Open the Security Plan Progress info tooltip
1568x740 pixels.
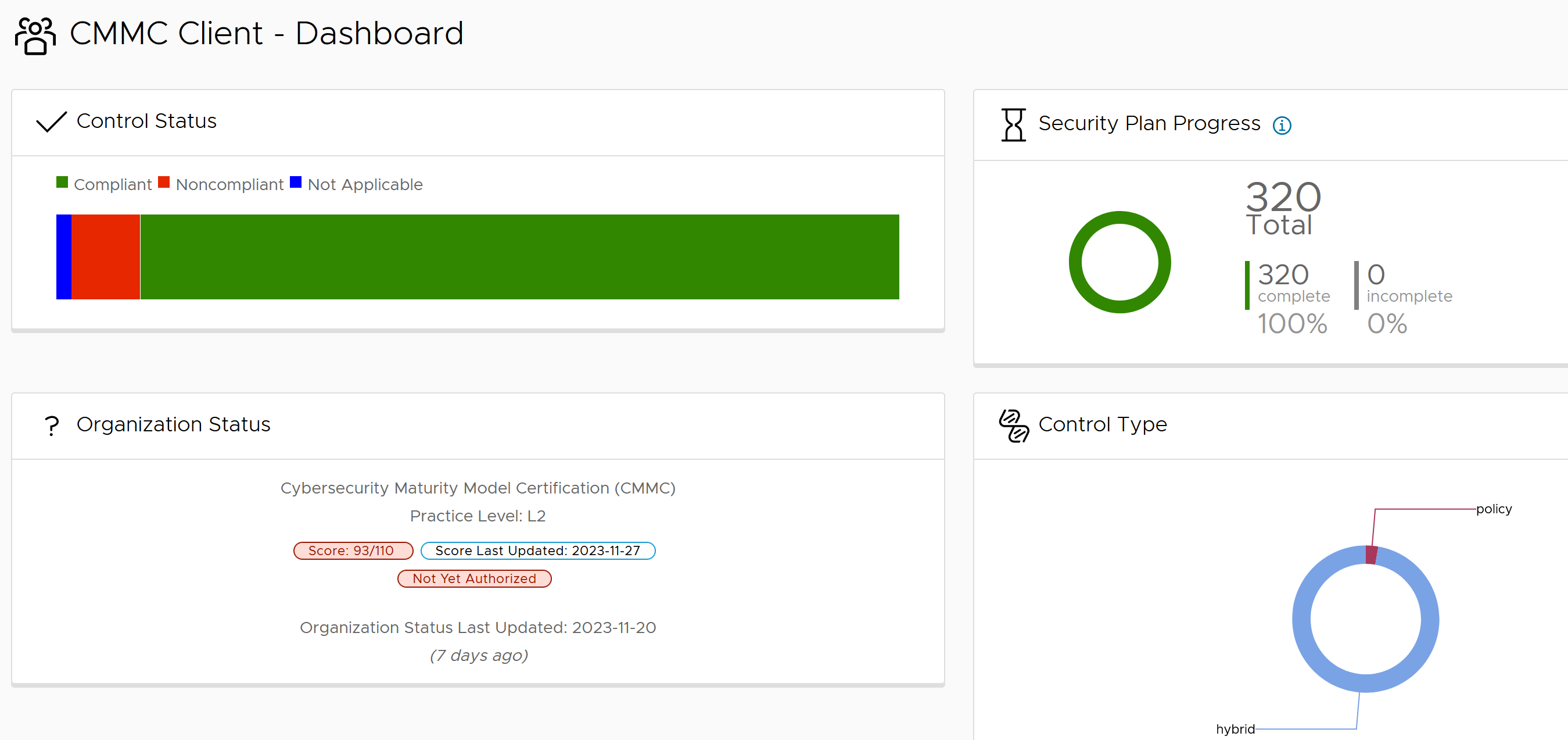1283,125
